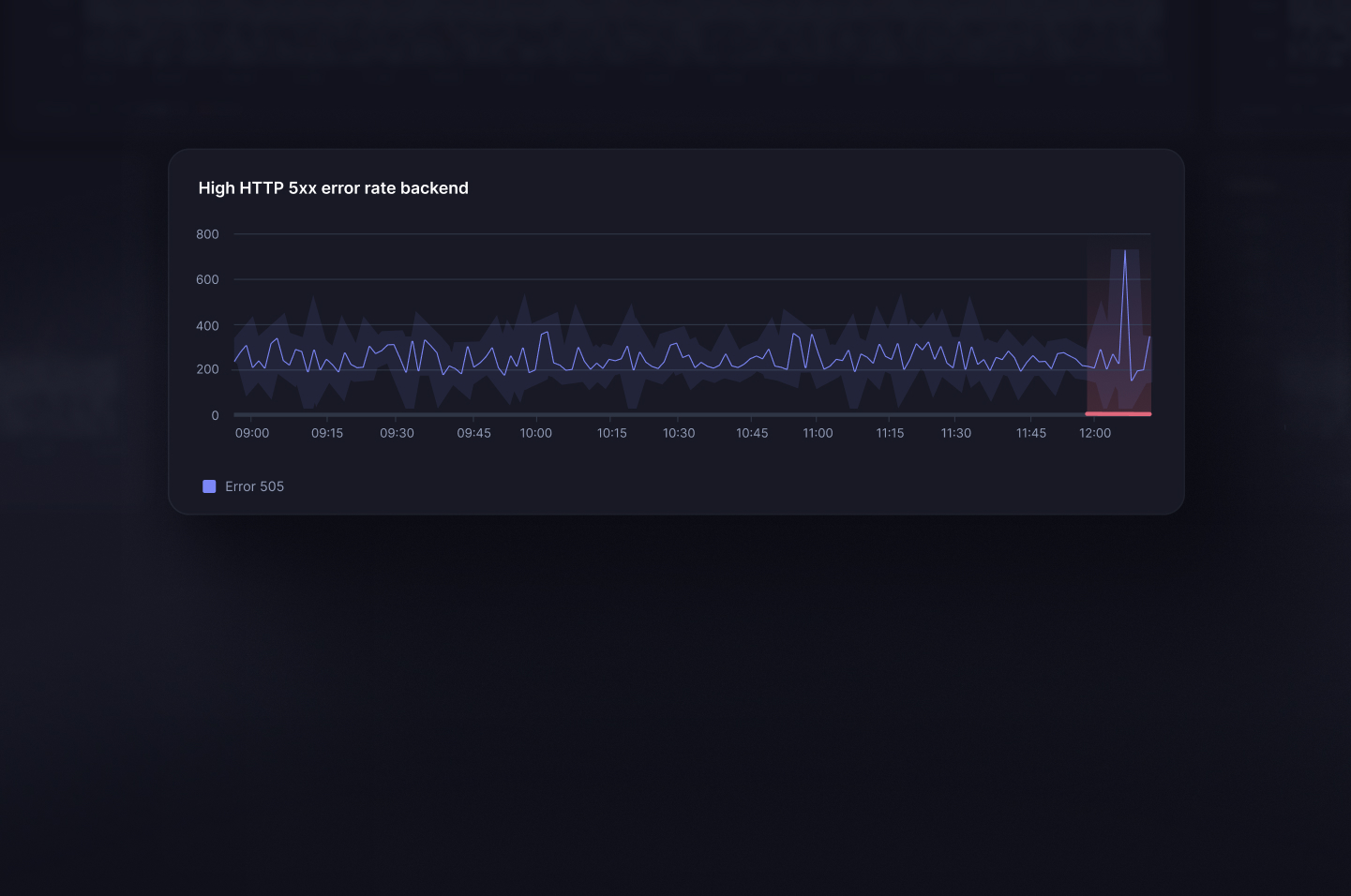Click the red alert bar on the time axis

tap(1118, 413)
